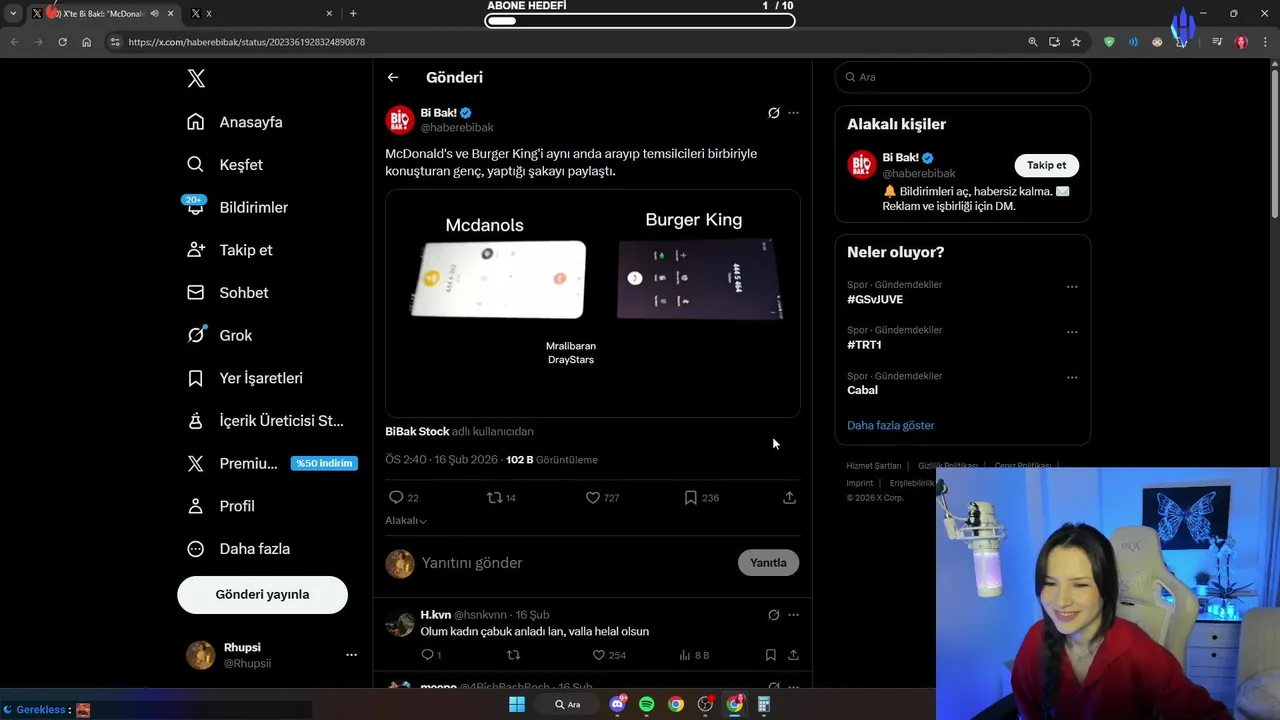Open #TRT1 trending topic
Screen dimensions: 1280x720
click(864, 345)
